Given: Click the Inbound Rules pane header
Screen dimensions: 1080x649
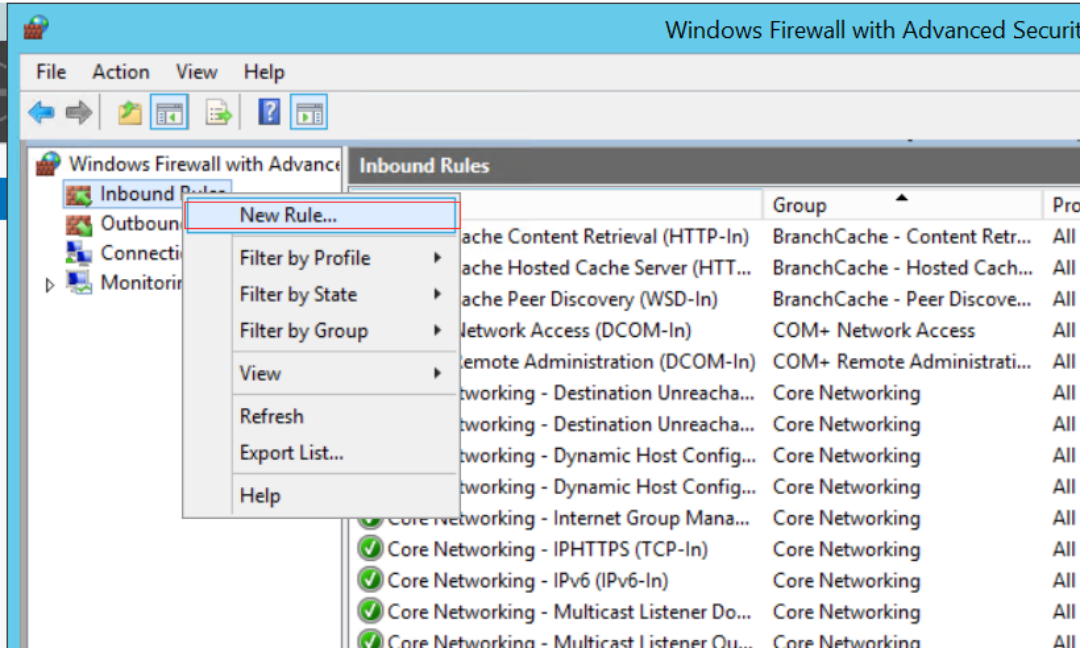Looking at the screenshot, I should 714,165.
